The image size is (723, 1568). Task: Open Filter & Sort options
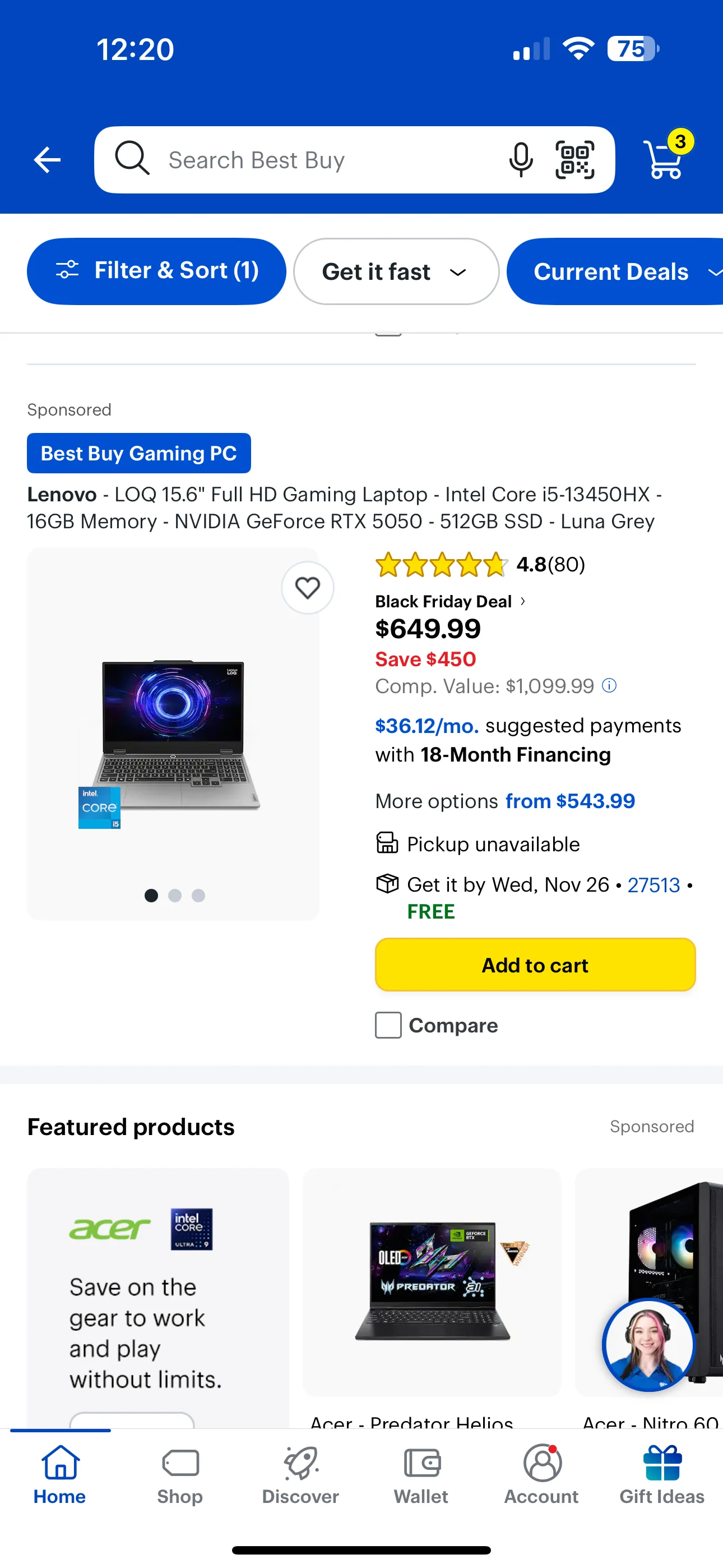click(x=156, y=271)
